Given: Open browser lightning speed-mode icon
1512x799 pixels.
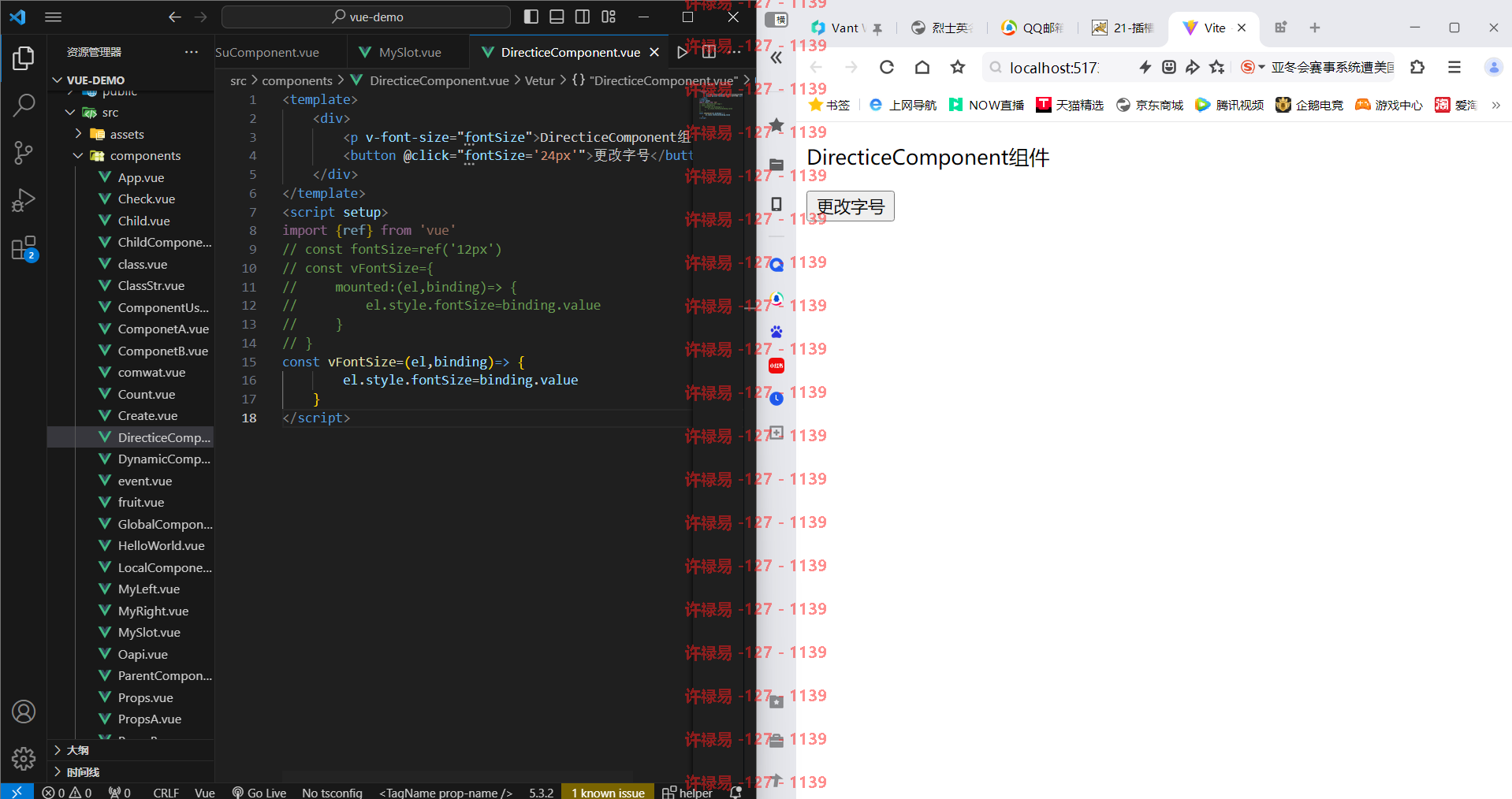Looking at the screenshot, I should tap(1145, 68).
